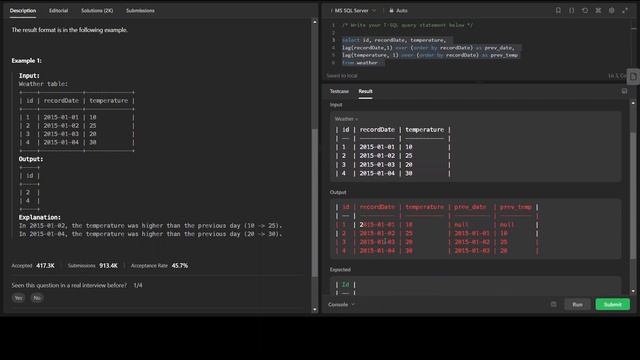Click the code line ending 'as prev_date,'

(x=428, y=47)
